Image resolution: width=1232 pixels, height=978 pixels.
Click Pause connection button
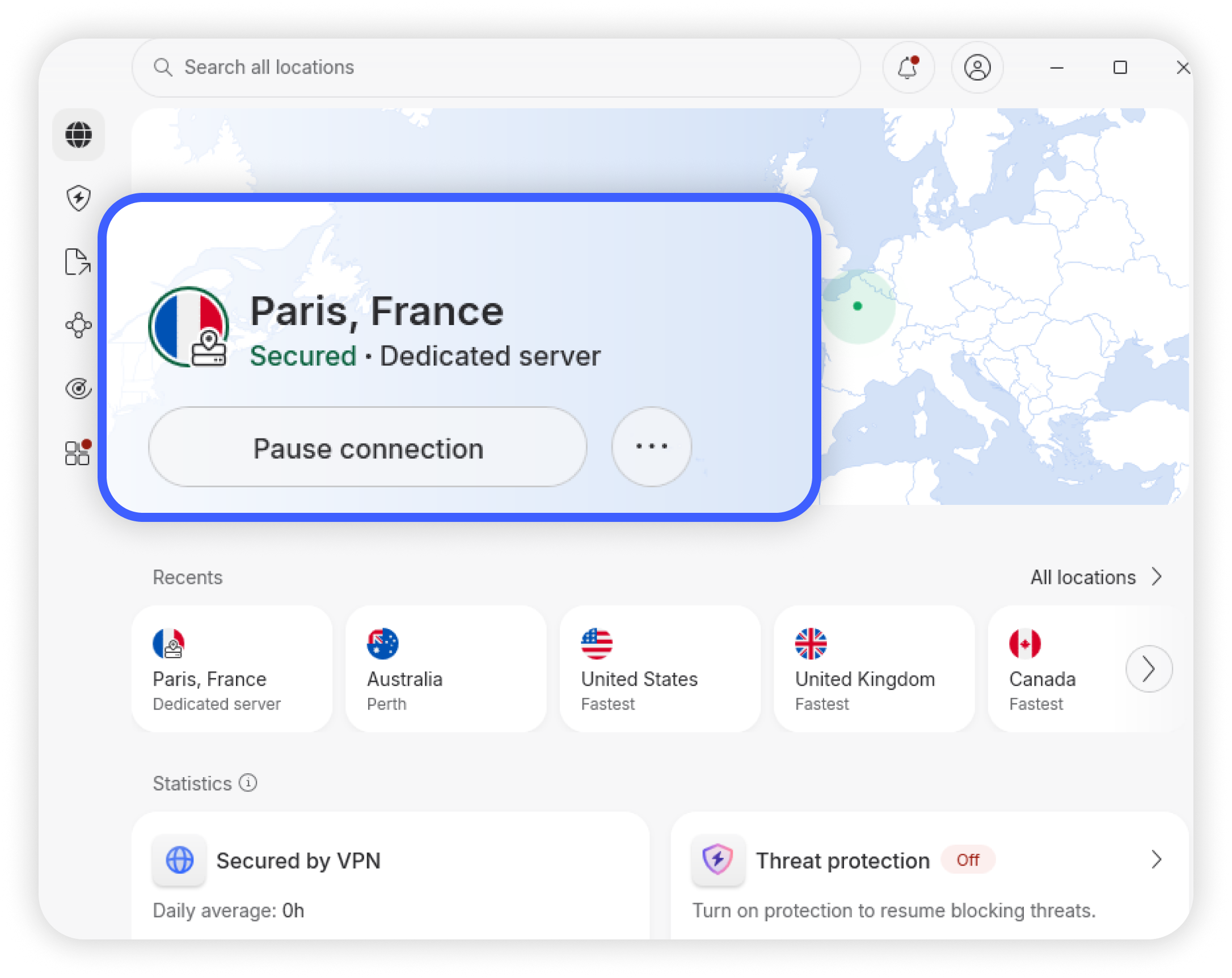pyautogui.click(x=368, y=447)
